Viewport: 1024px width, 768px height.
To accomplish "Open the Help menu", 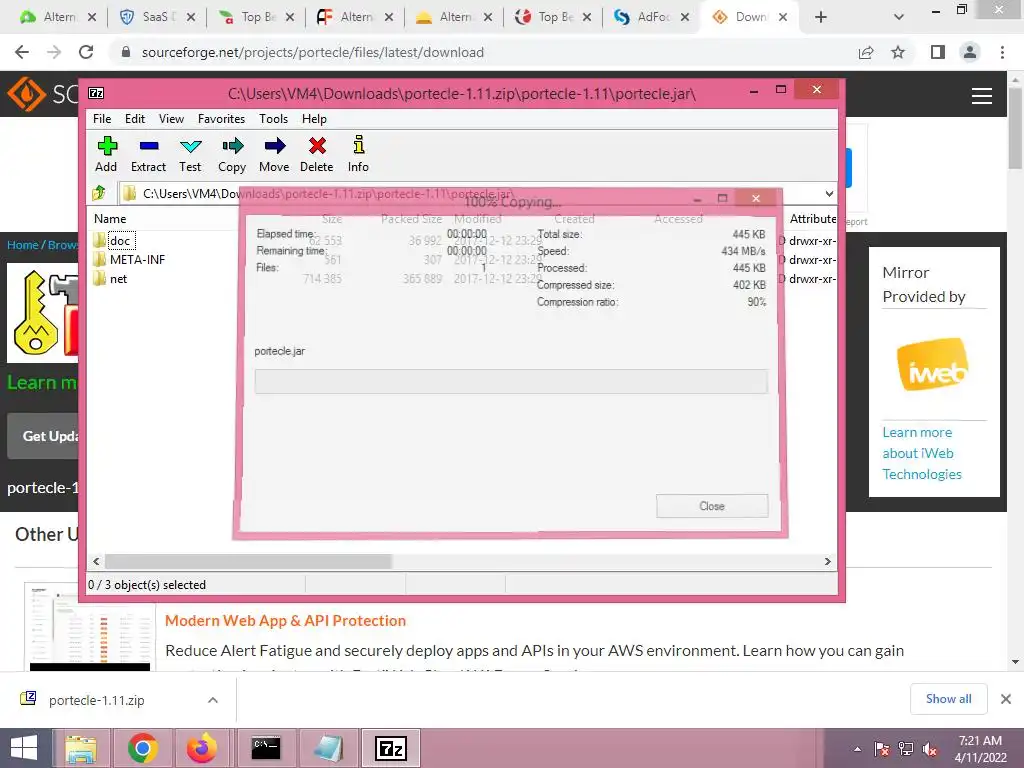I will [x=314, y=119].
